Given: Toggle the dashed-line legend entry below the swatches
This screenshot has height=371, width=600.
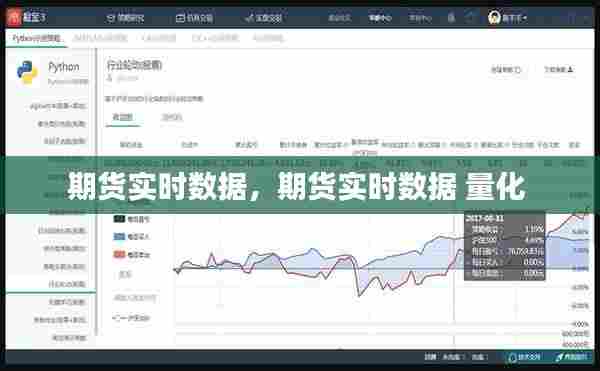Looking at the screenshot, I should (x=131, y=317).
